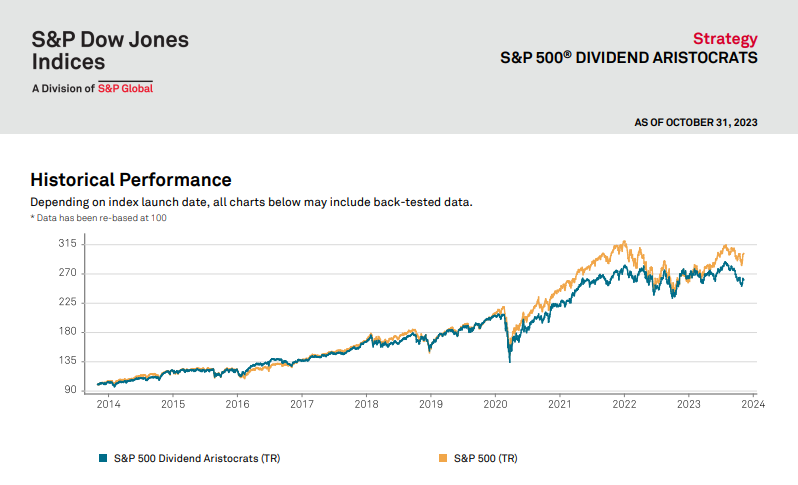
Task: Click the red Strategy heading
Action: pos(725,39)
